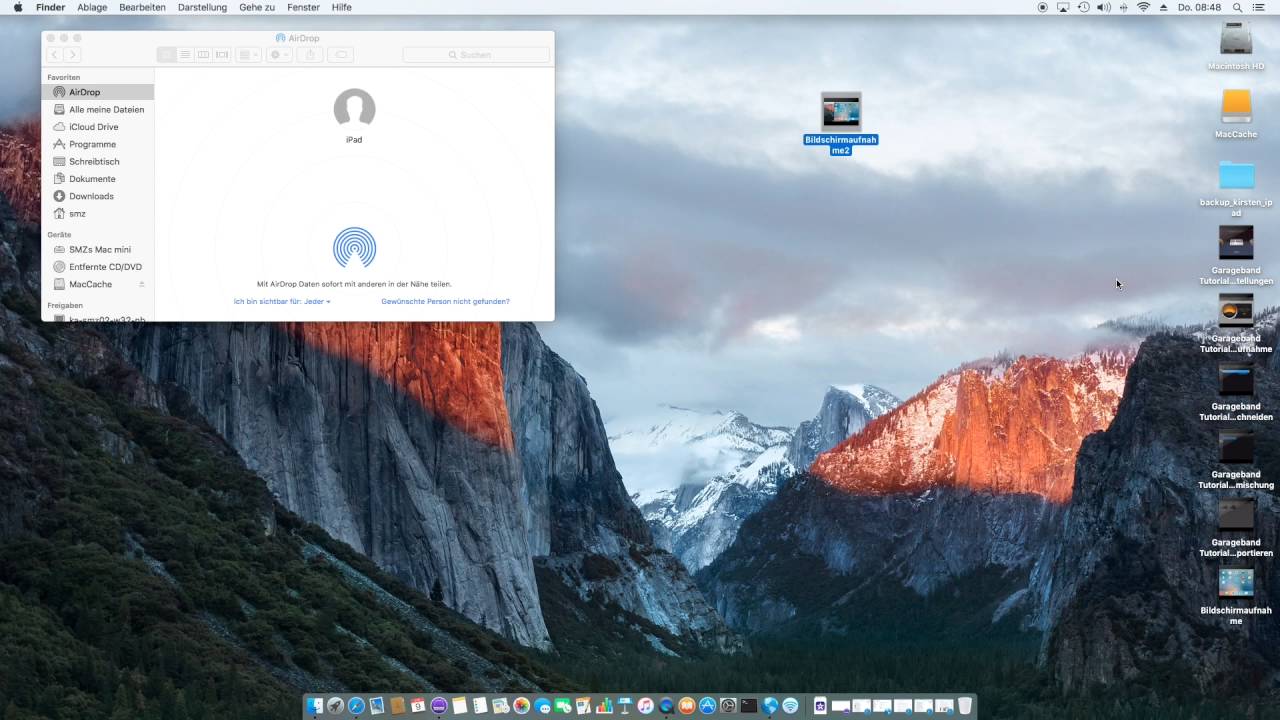
Task: Open the smz home folder
Action: (x=98, y=213)
